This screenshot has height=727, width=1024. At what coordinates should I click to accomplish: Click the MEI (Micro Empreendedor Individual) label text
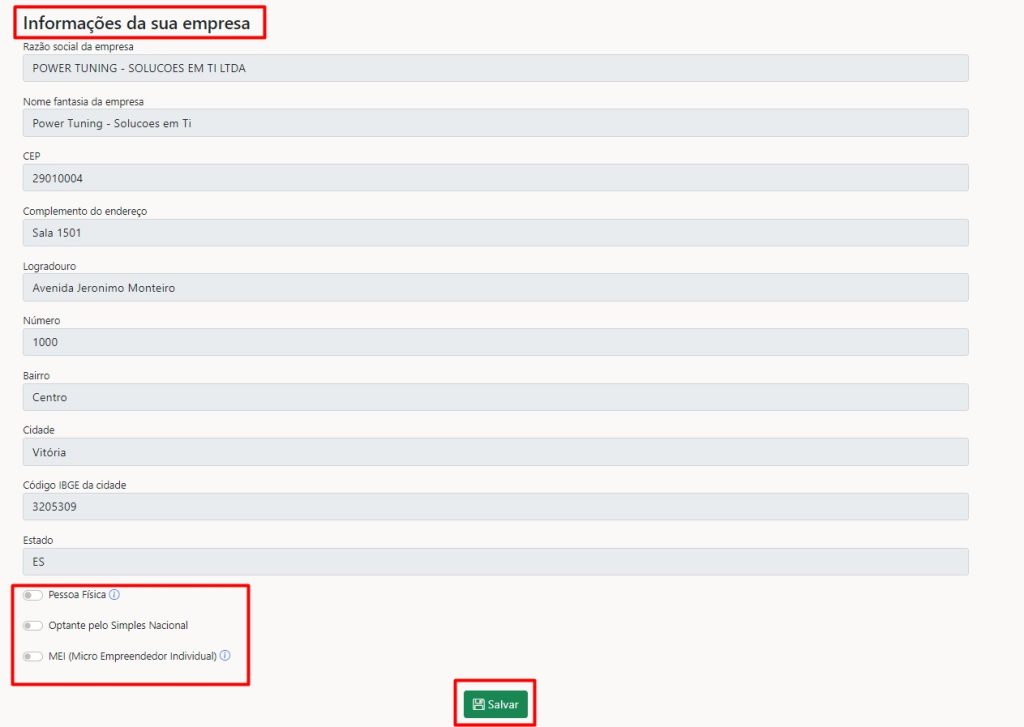132,657
